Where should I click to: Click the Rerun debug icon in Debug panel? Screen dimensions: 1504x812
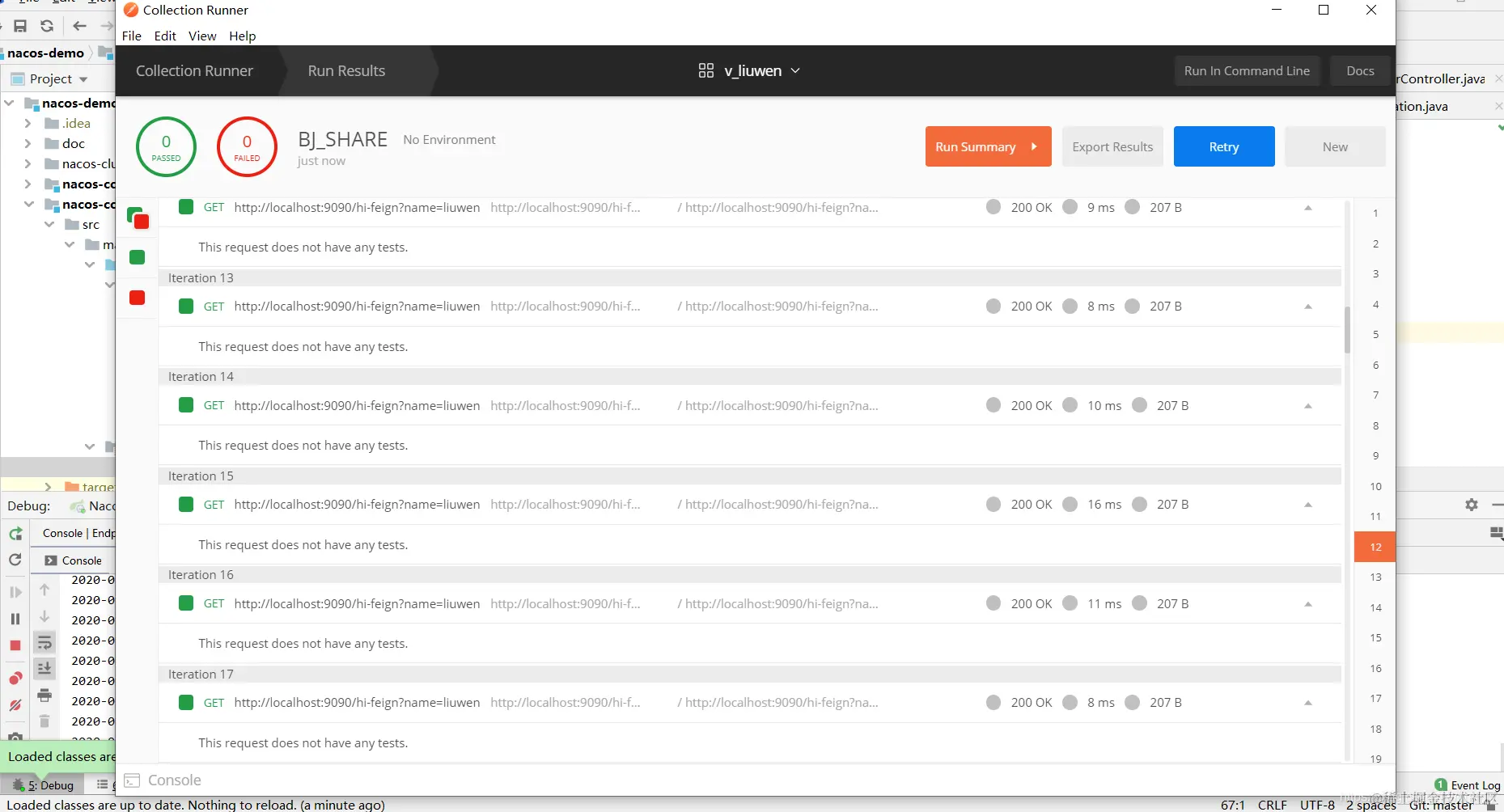(15, 534)
